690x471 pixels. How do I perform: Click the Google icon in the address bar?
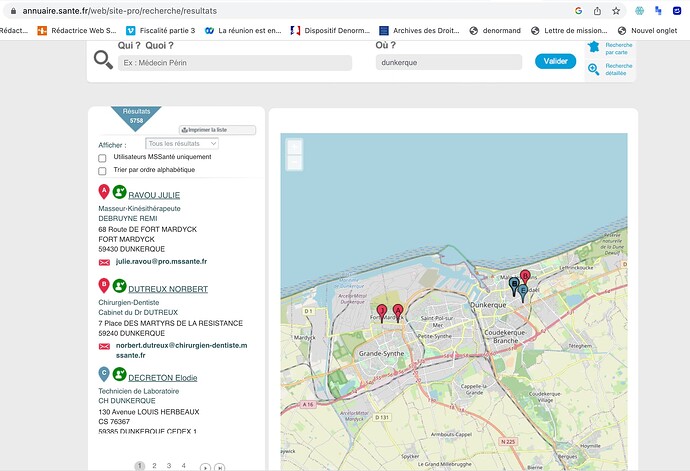578,11
